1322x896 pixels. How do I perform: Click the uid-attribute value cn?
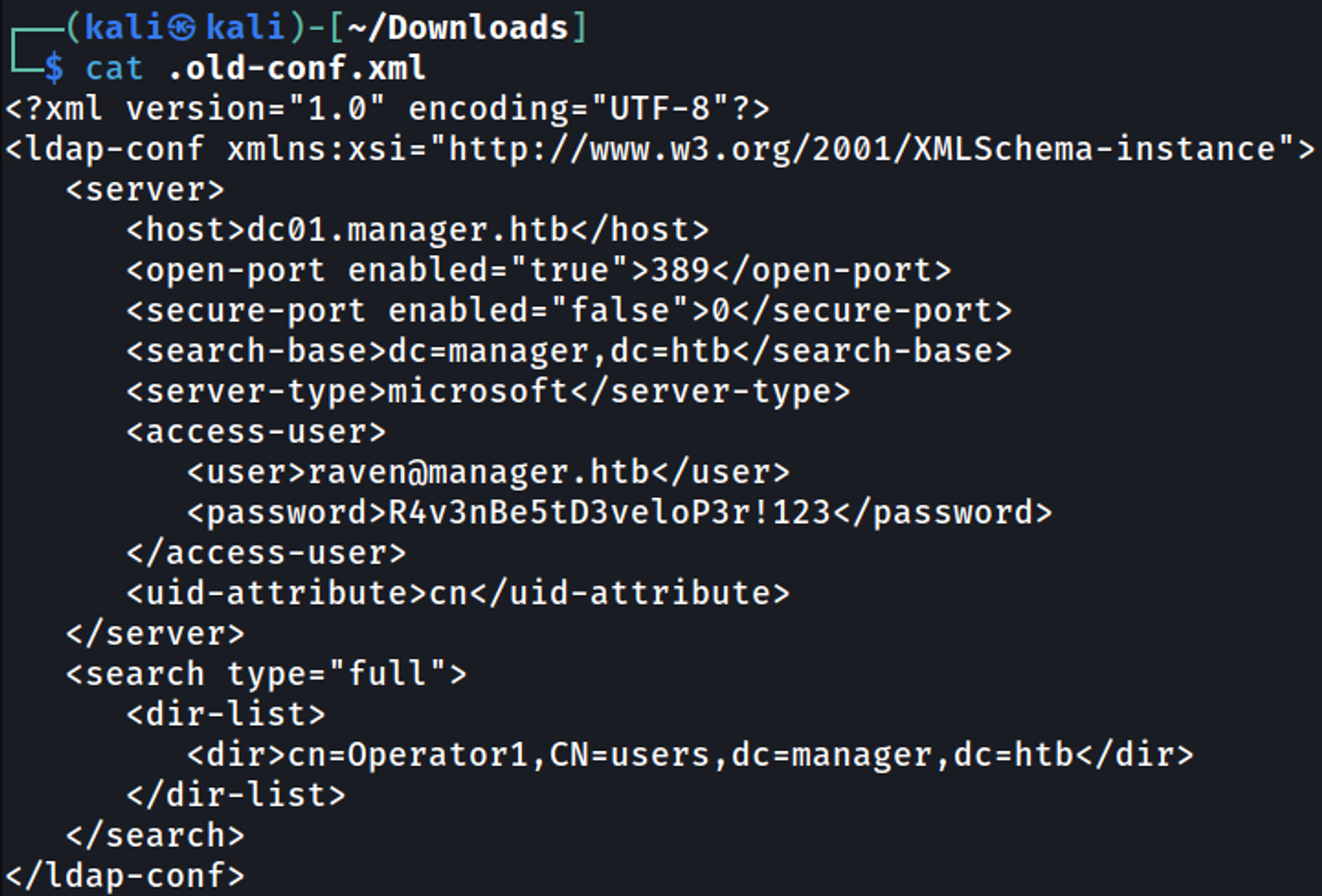[x=449, y=593]
